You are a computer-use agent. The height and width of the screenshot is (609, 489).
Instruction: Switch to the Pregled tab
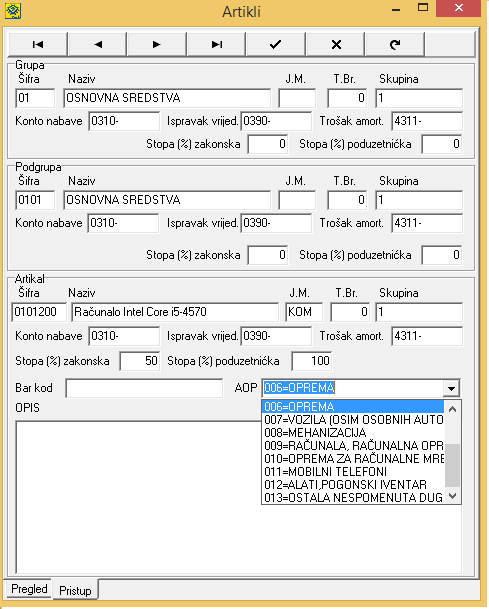tap(29, 589)
